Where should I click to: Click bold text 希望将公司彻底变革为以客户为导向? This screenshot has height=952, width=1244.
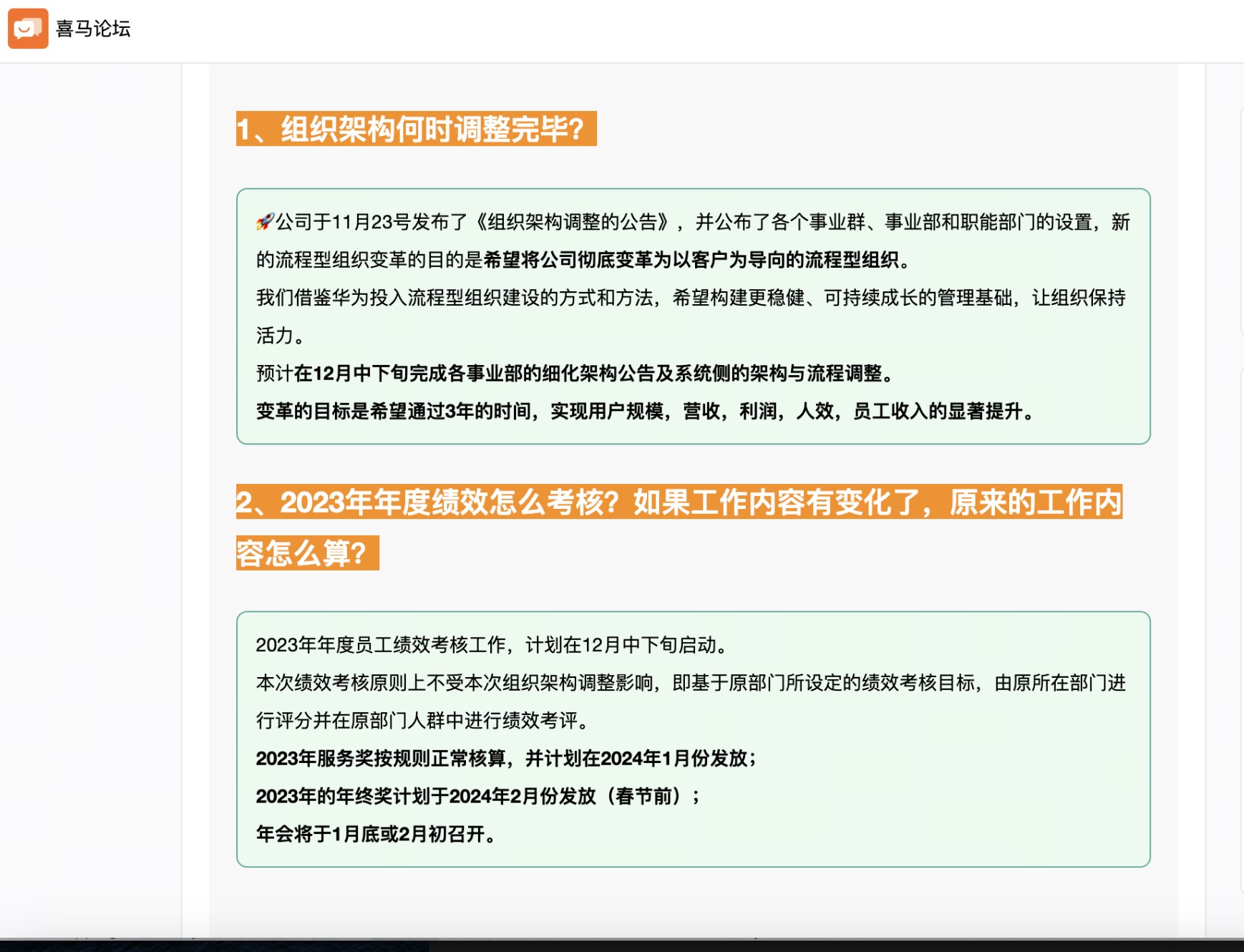691,260
